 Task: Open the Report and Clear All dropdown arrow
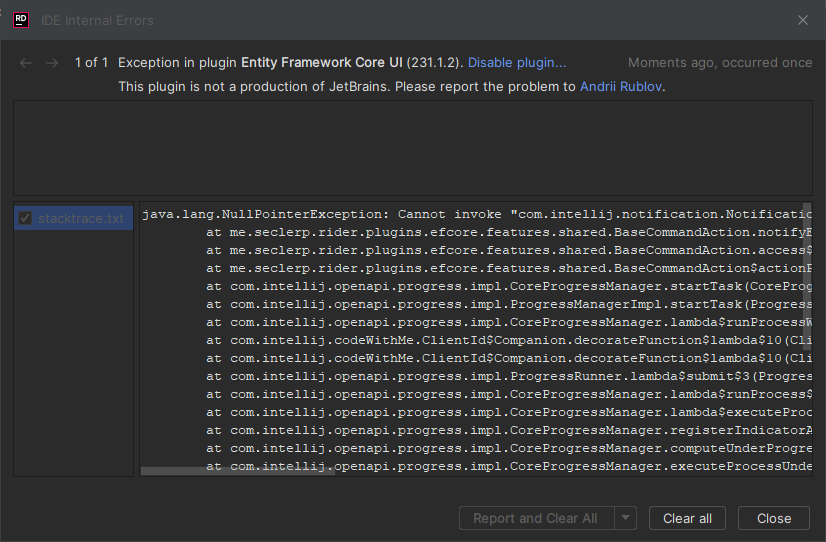coord(625,518)
